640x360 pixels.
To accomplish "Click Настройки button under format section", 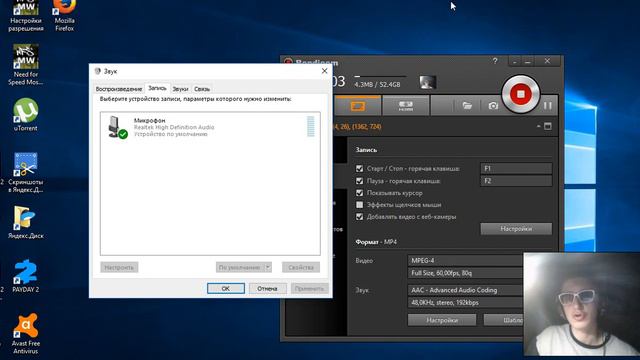I will point(442,320).
